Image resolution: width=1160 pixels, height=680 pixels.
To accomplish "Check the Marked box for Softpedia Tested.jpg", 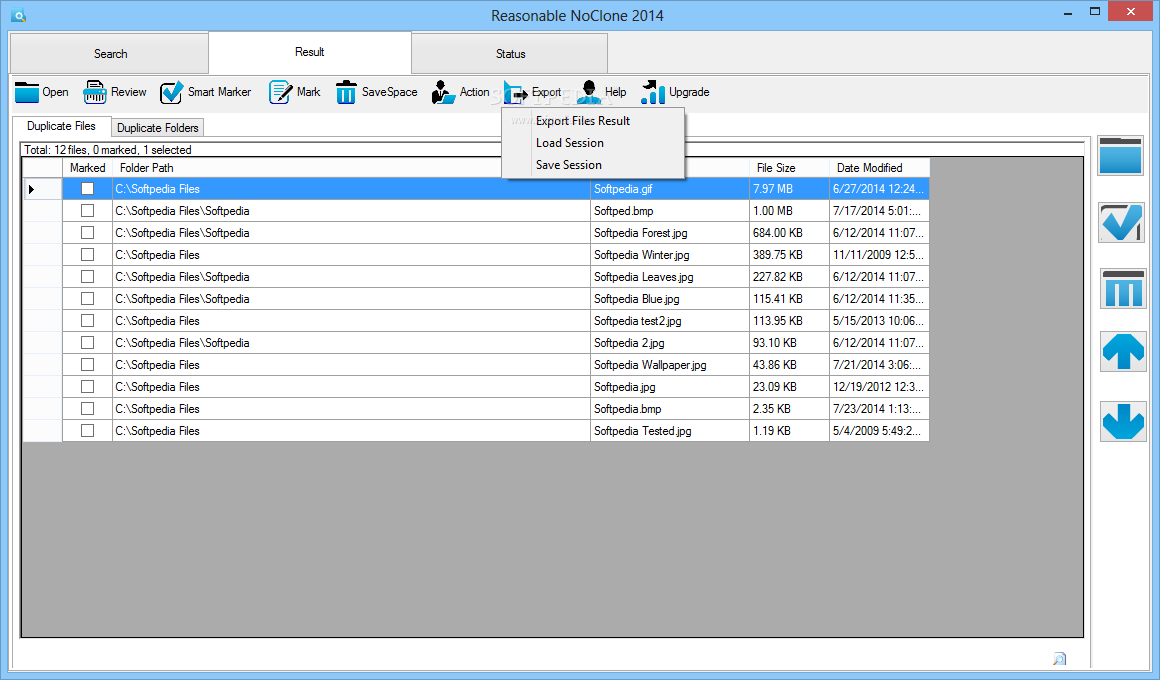I will (x=87, y=431).
